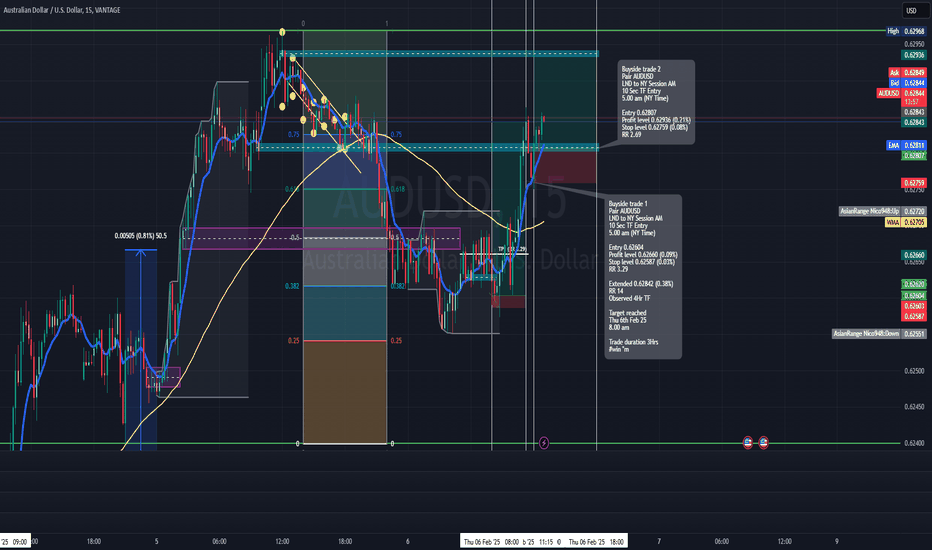Open the USD currency selector
932x550 pixels.
915,11
